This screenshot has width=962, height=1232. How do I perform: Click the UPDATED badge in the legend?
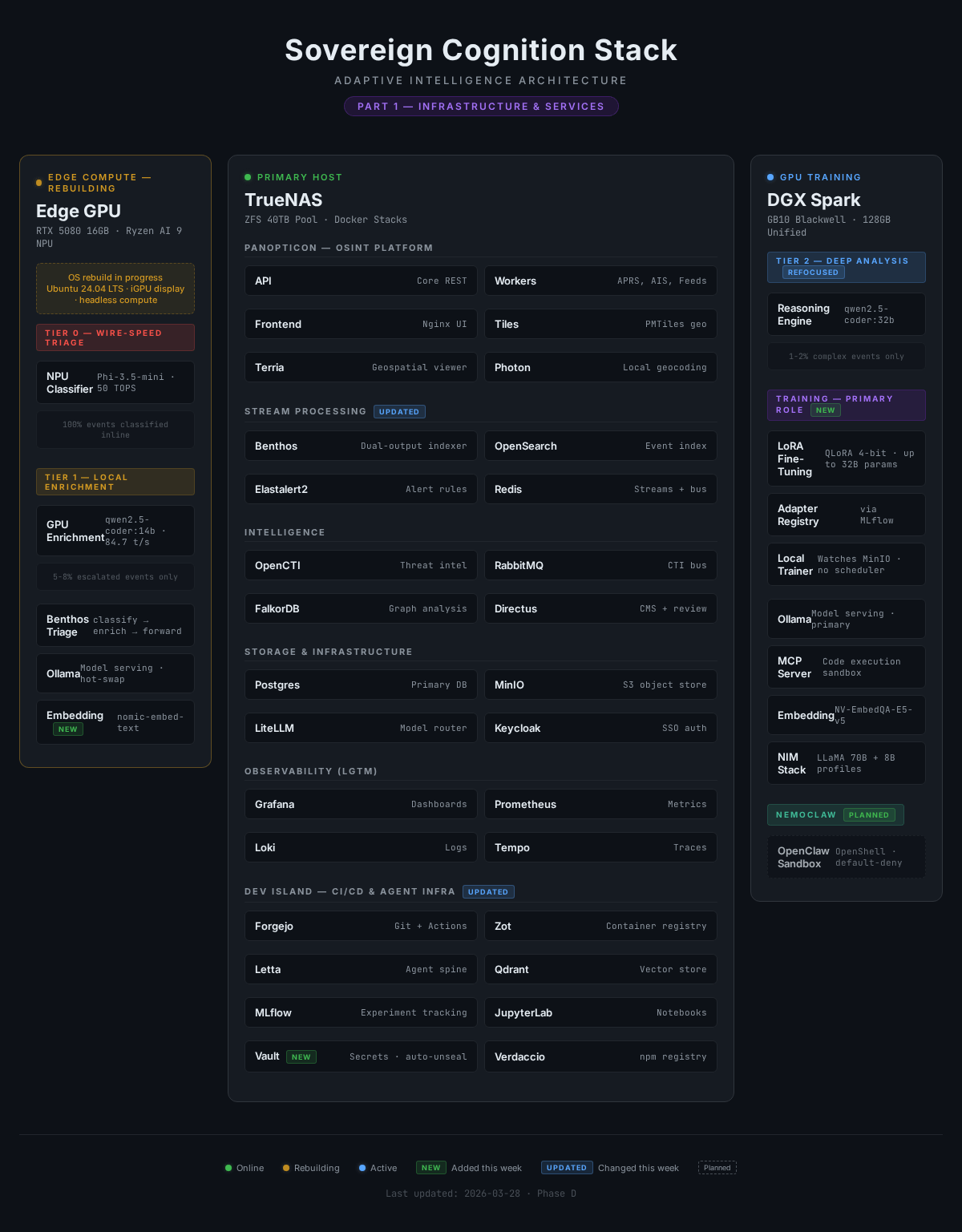pyautogui.click(x=567, y=1168)
